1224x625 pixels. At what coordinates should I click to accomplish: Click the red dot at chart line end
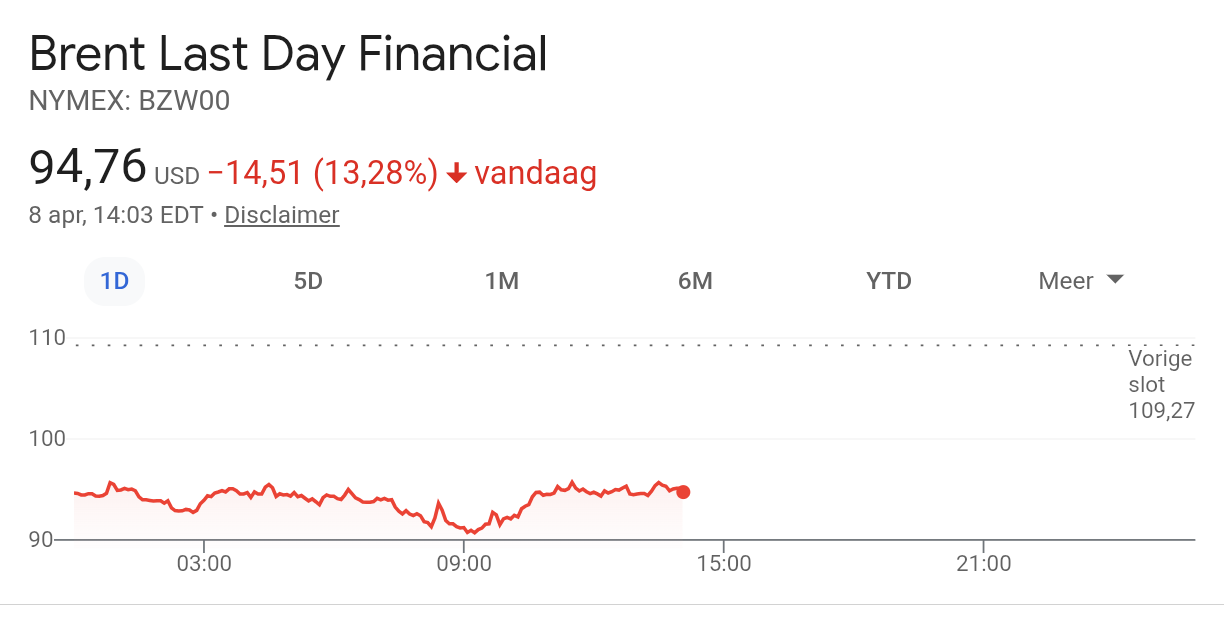[x=683, y=492]
